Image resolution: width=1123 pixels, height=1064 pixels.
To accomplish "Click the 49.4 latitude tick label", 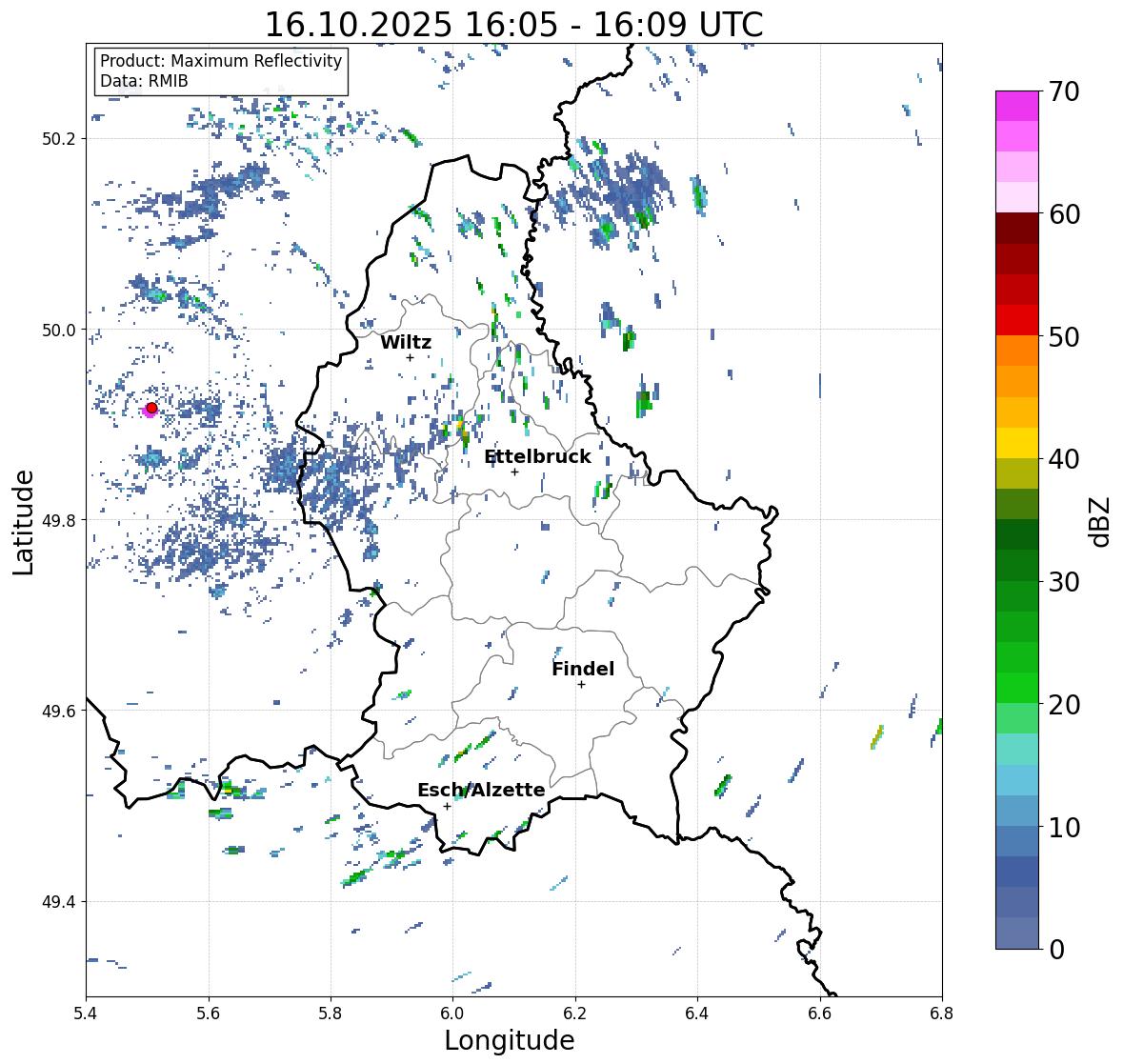I will pos(59,901).
